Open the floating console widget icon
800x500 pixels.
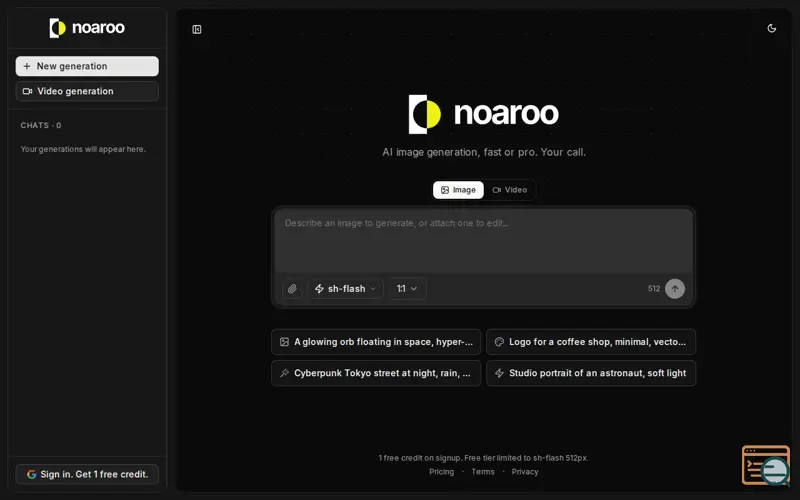pos(766,465)
